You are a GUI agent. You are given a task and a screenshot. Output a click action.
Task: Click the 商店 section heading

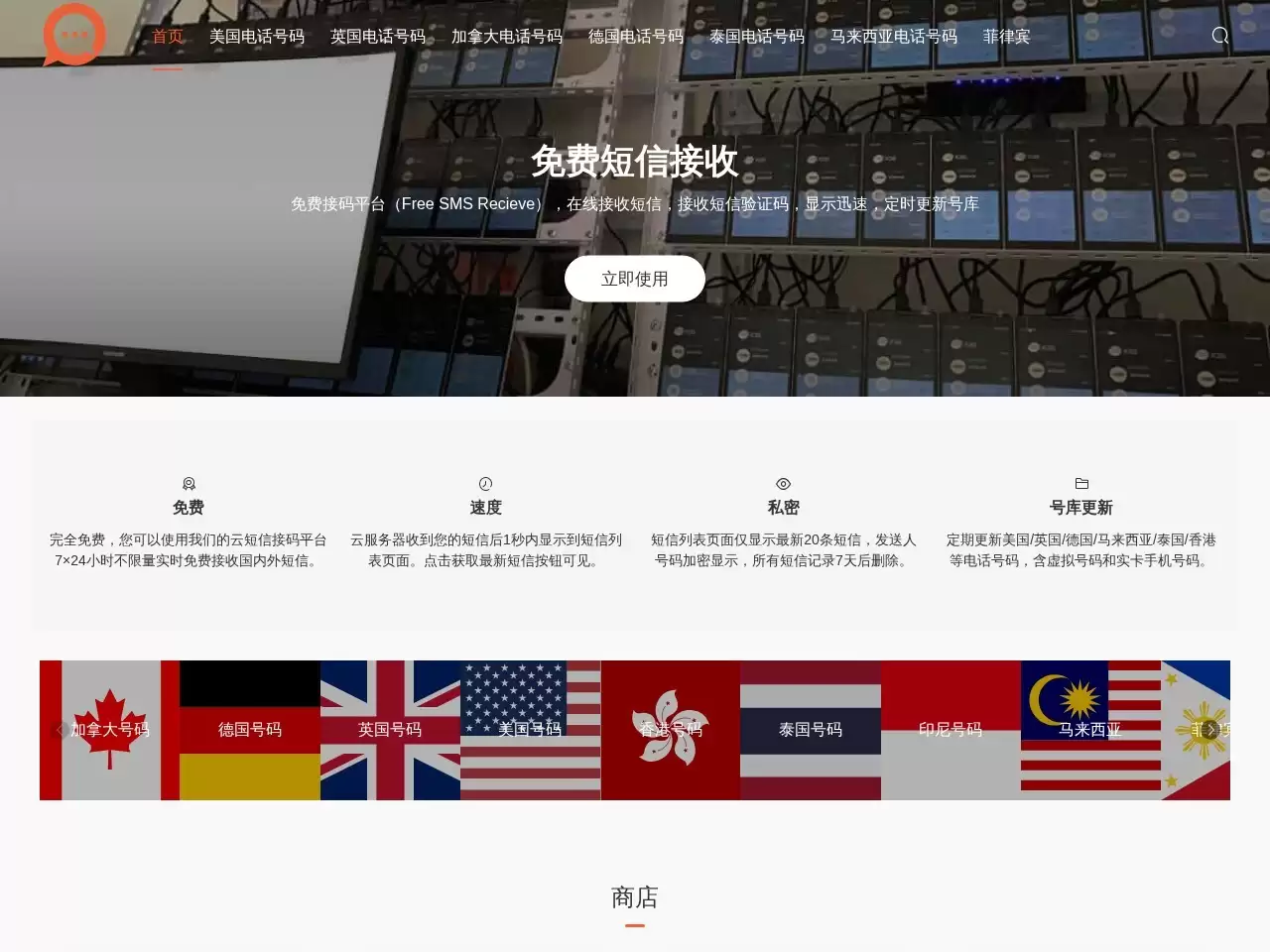(635, 897)
